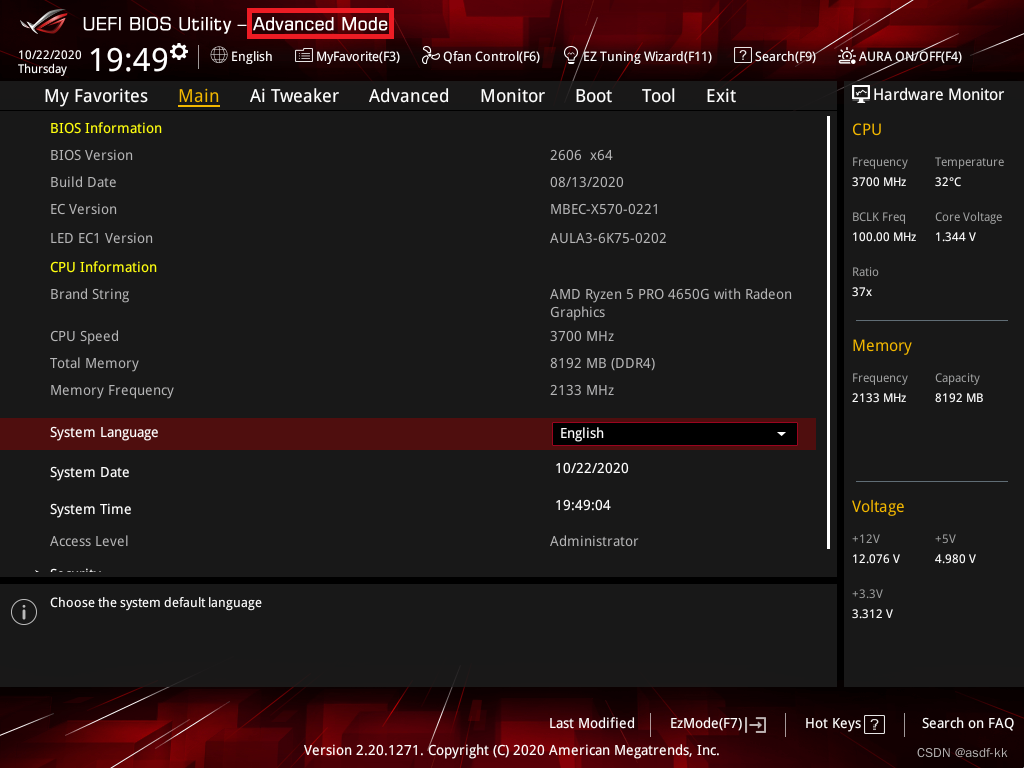
Task: Click the System Date label
Action: [x=89, y=472]
